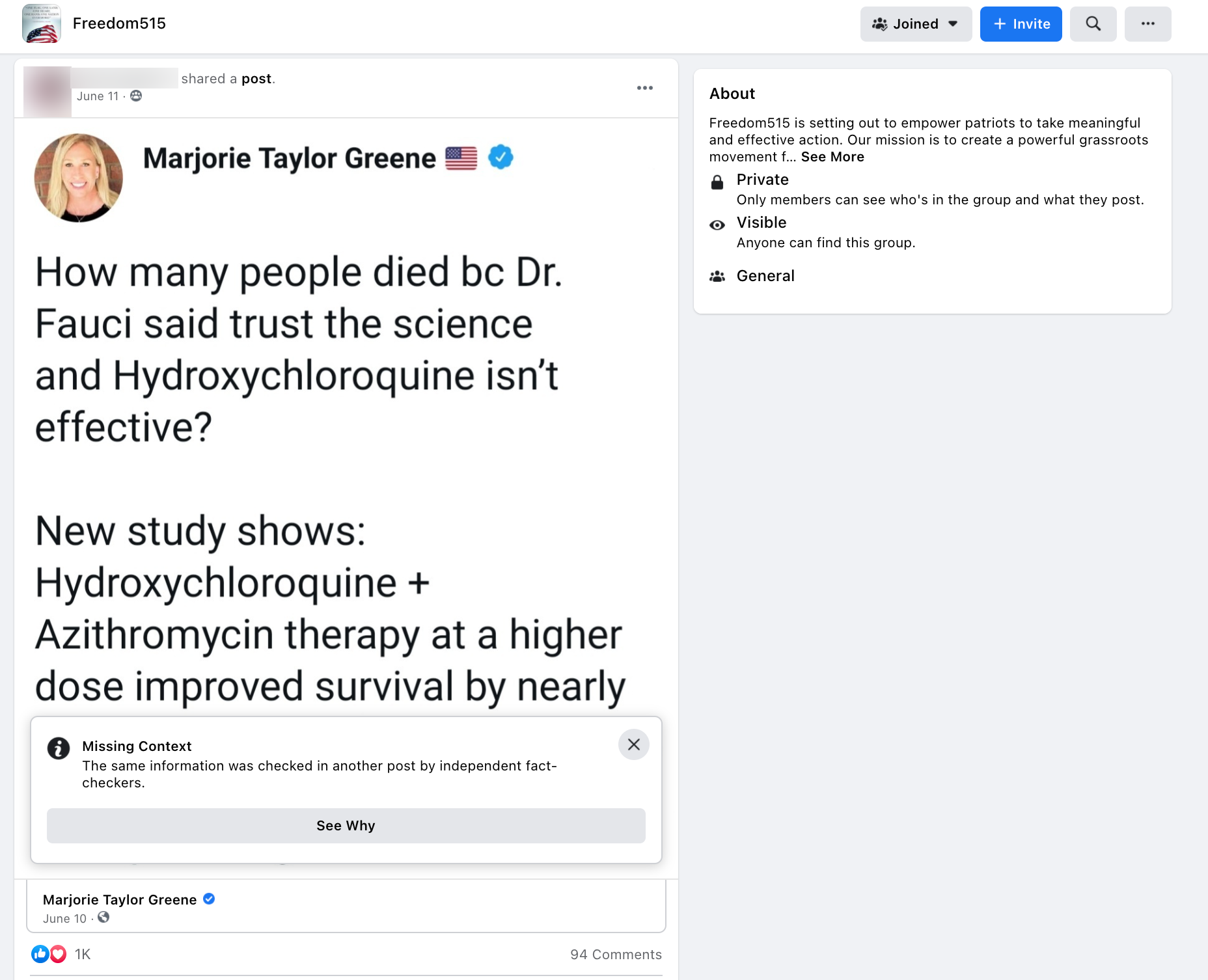Click the June 10 timestamp
Screen dimensions: 1208x980
[64, 918]
